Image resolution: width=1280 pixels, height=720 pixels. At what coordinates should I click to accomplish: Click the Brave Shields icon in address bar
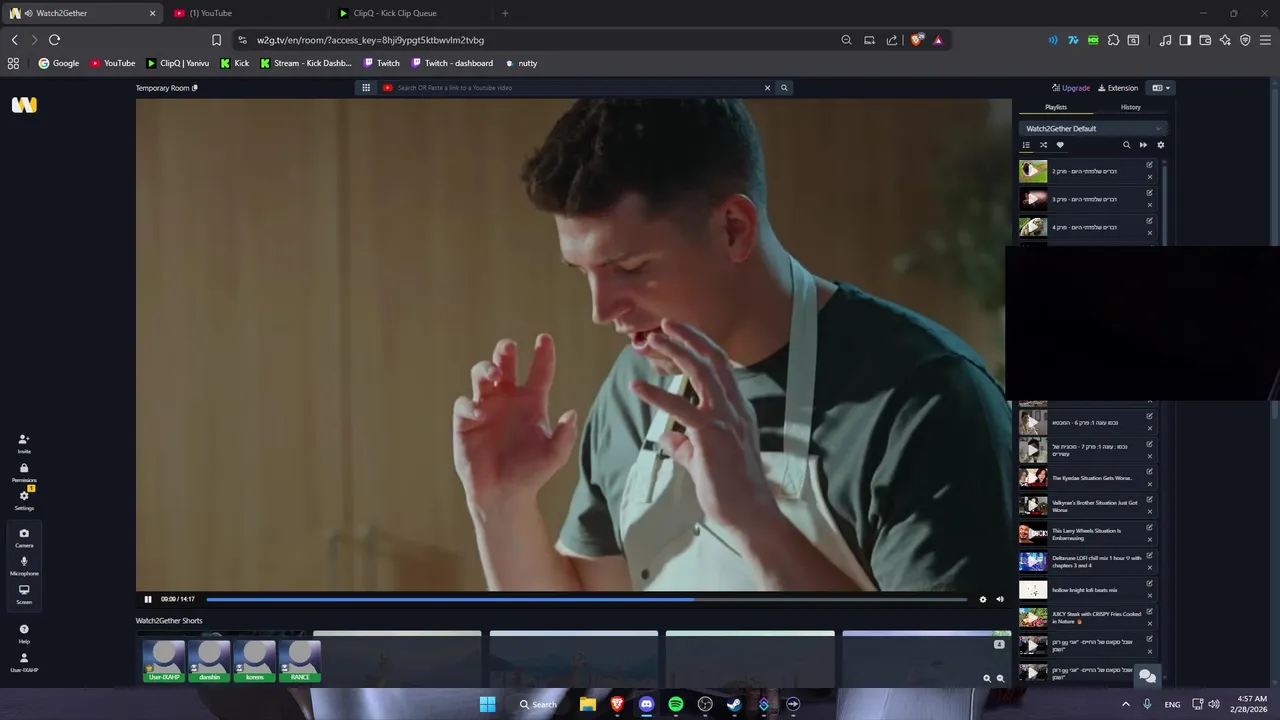(x=916, y=40)
